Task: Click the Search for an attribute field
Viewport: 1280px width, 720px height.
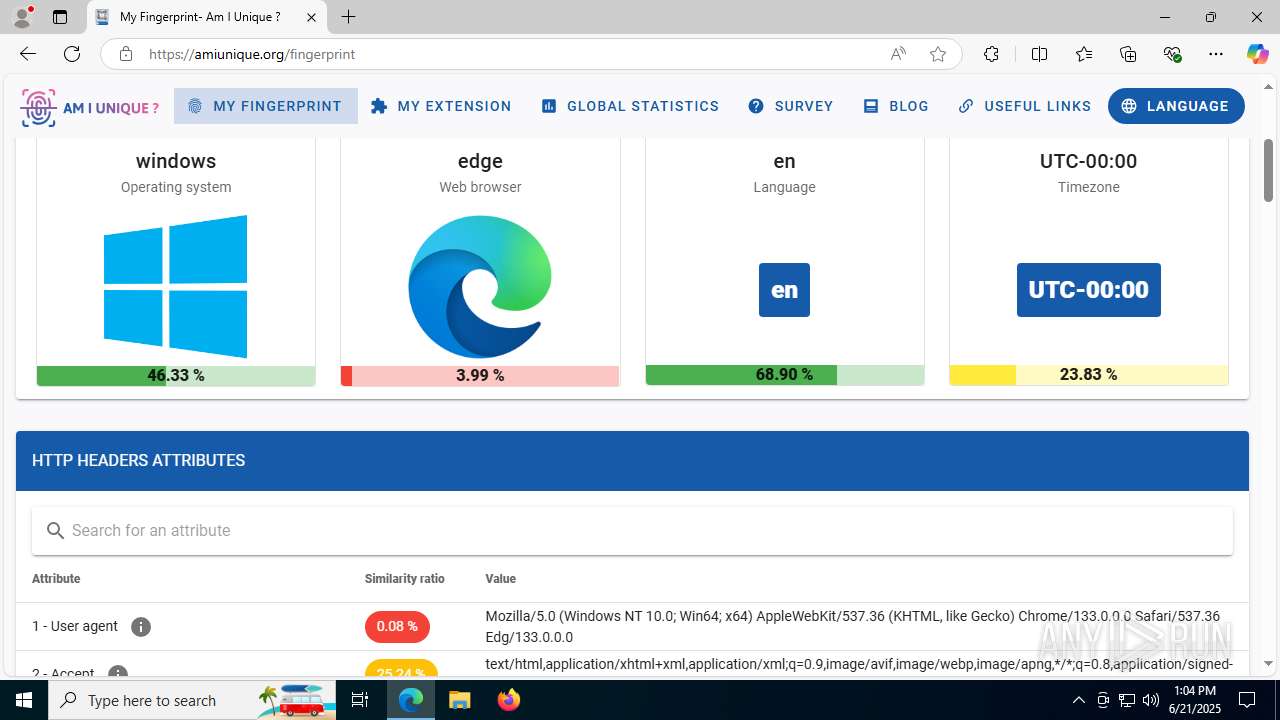Action: tap(632, 531)
